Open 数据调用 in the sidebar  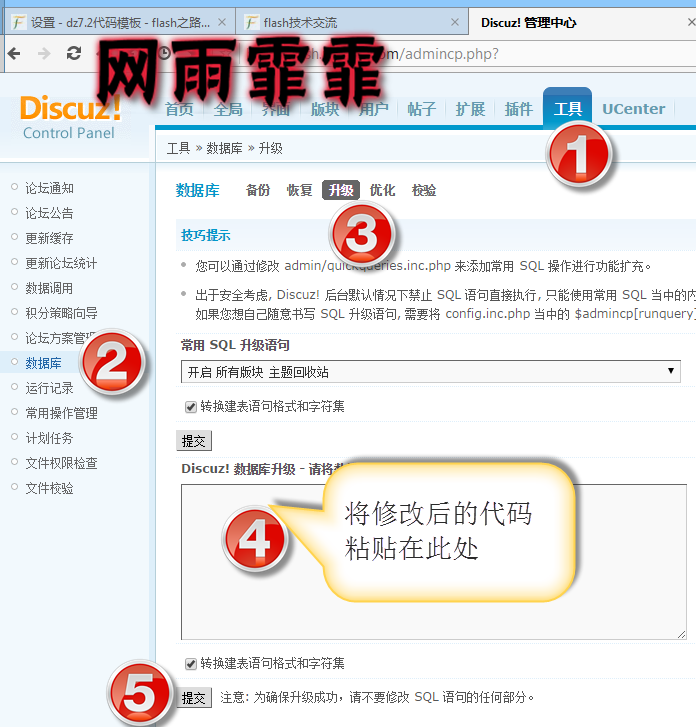49,288
